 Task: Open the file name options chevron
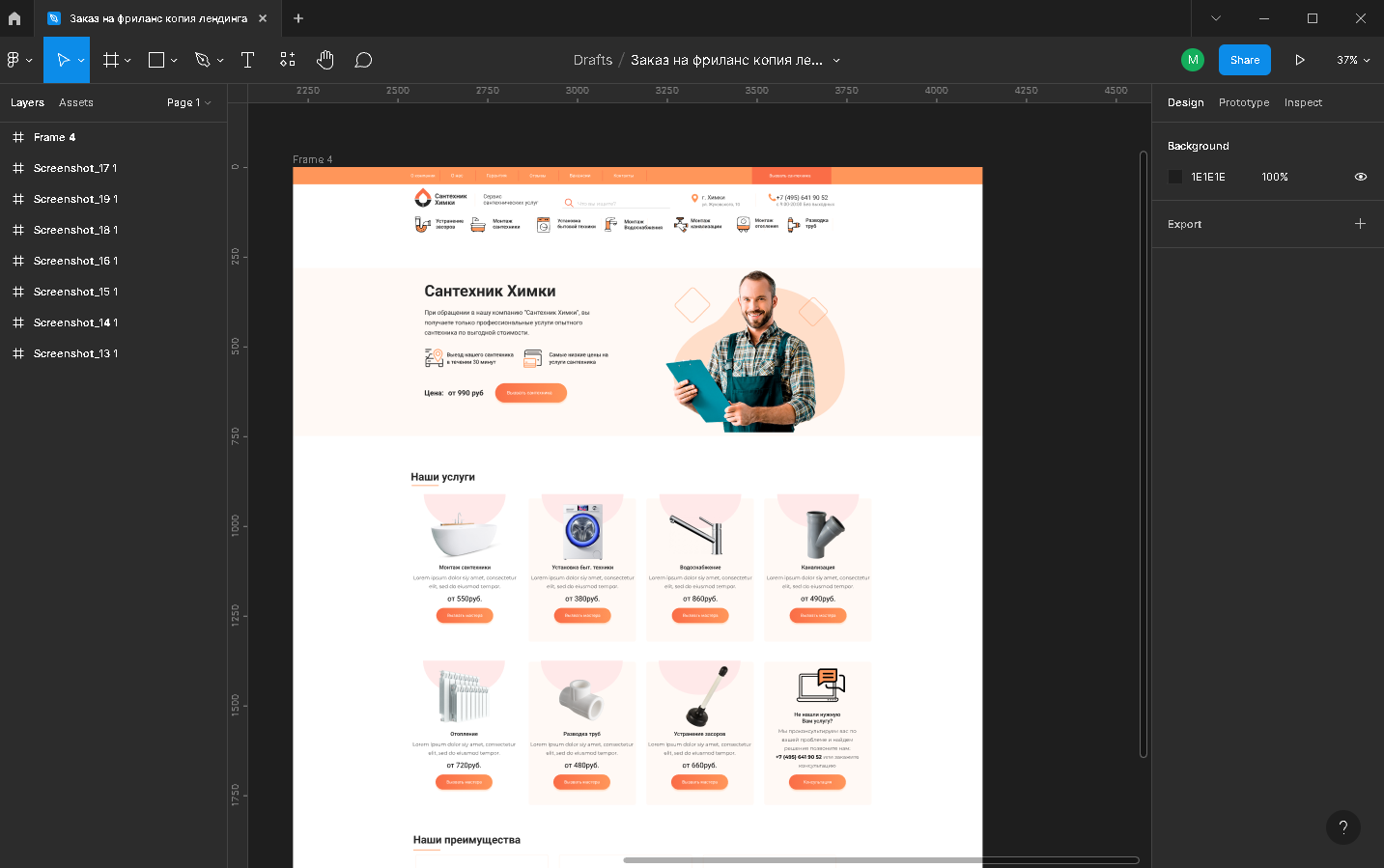pos(836,60)
